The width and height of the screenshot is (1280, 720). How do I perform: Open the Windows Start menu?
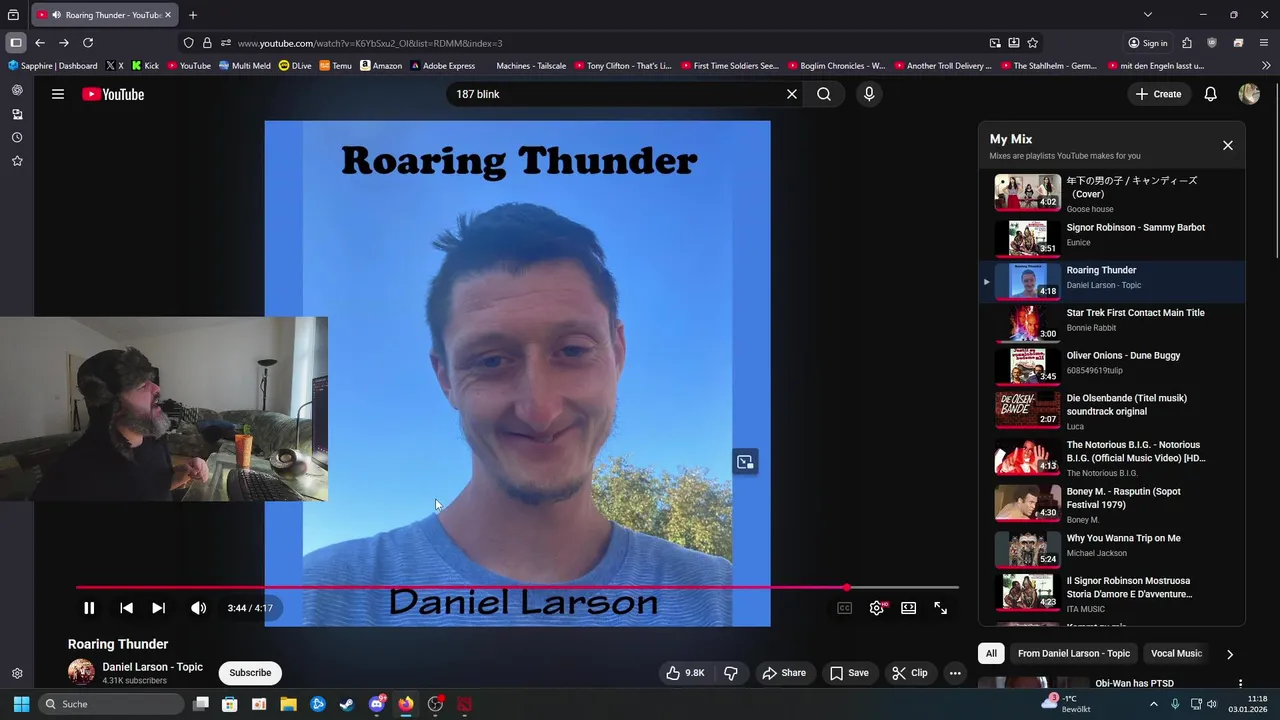(x=21, y=704)
